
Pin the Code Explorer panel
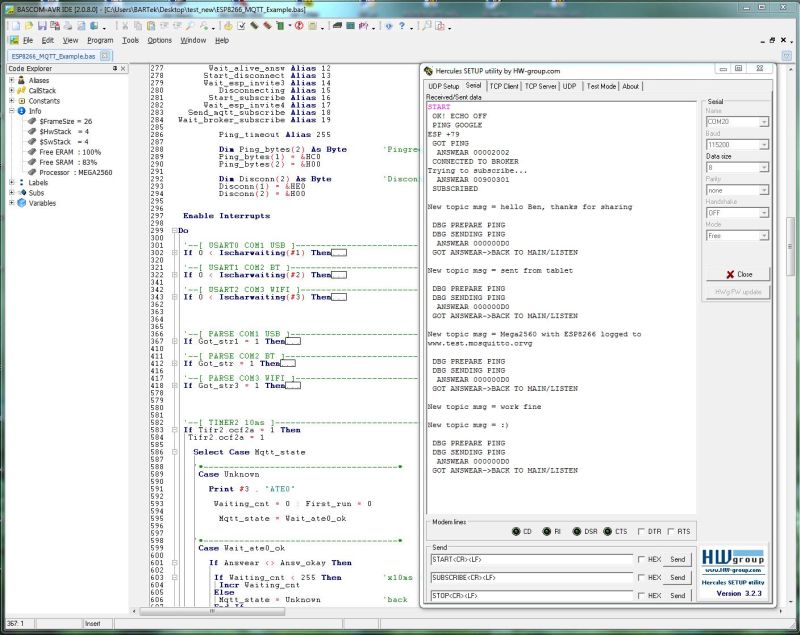click(115, 68)
